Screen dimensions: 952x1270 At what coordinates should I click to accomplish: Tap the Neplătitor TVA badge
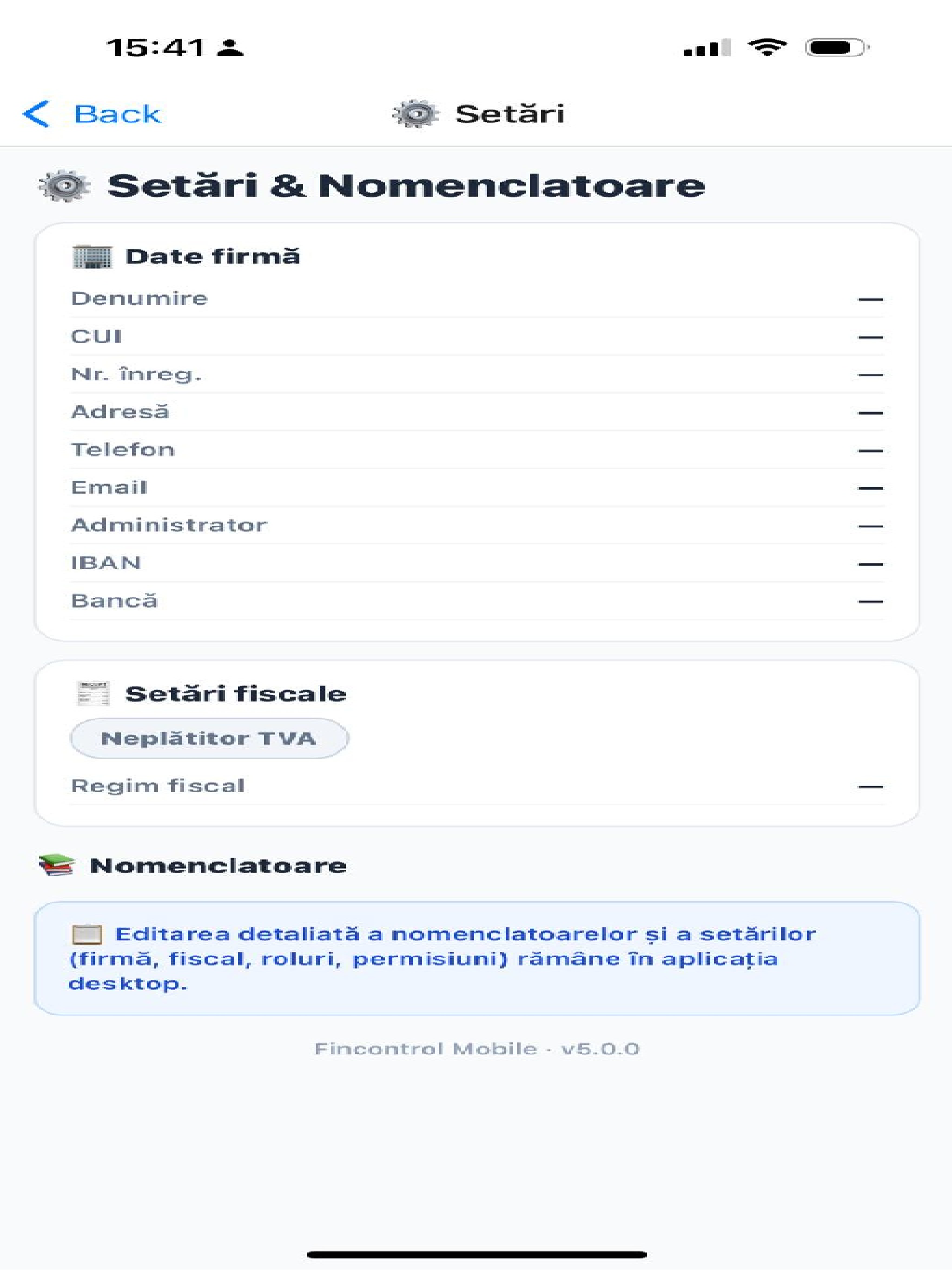pos(209,738)
